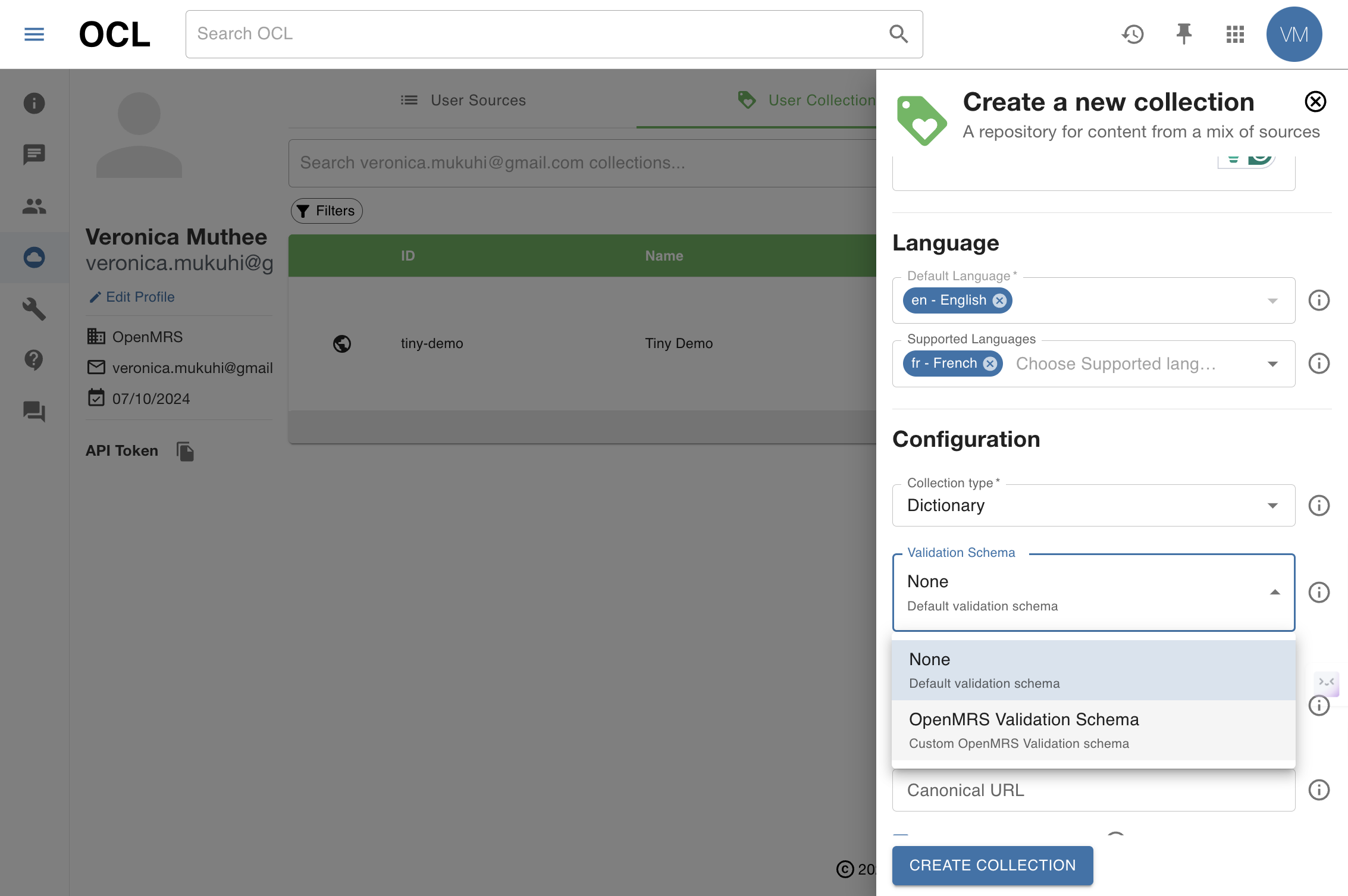Click the tiny-demo ID cell
The width and height of the screenshot is (1348, 896).
(x=432, y=343)
